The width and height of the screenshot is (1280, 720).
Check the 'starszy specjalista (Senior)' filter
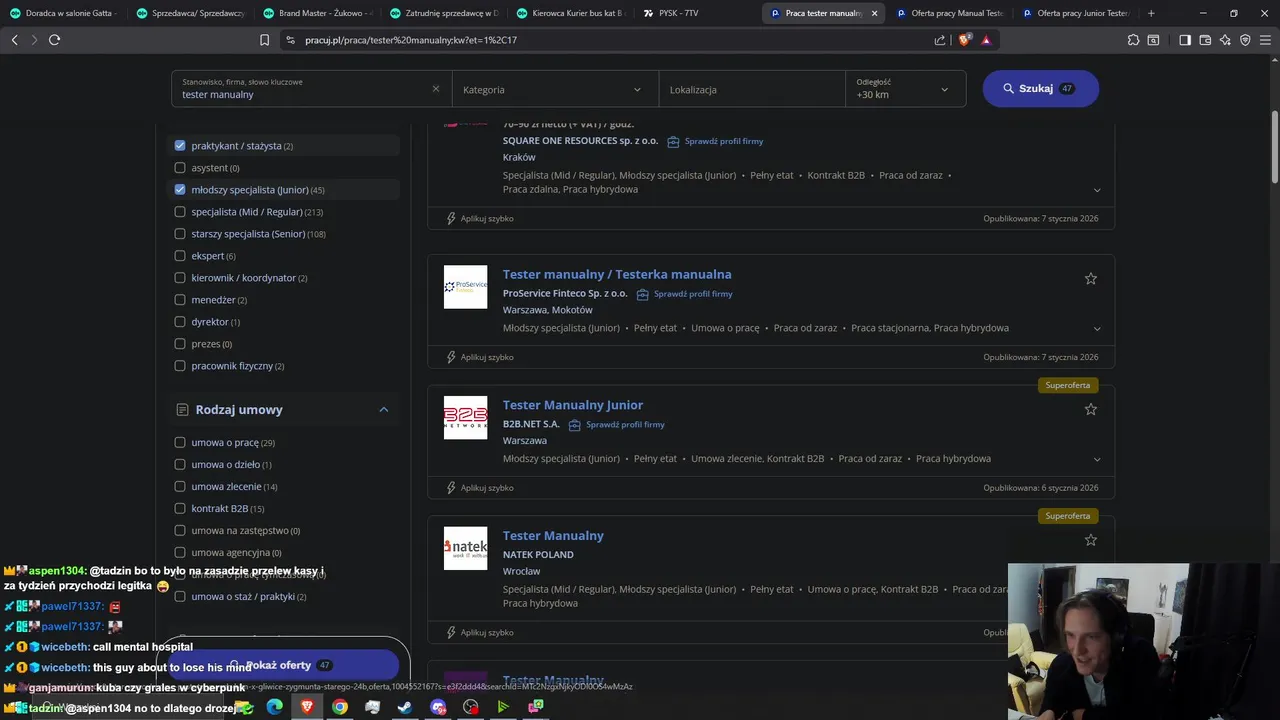click(180, 234)
